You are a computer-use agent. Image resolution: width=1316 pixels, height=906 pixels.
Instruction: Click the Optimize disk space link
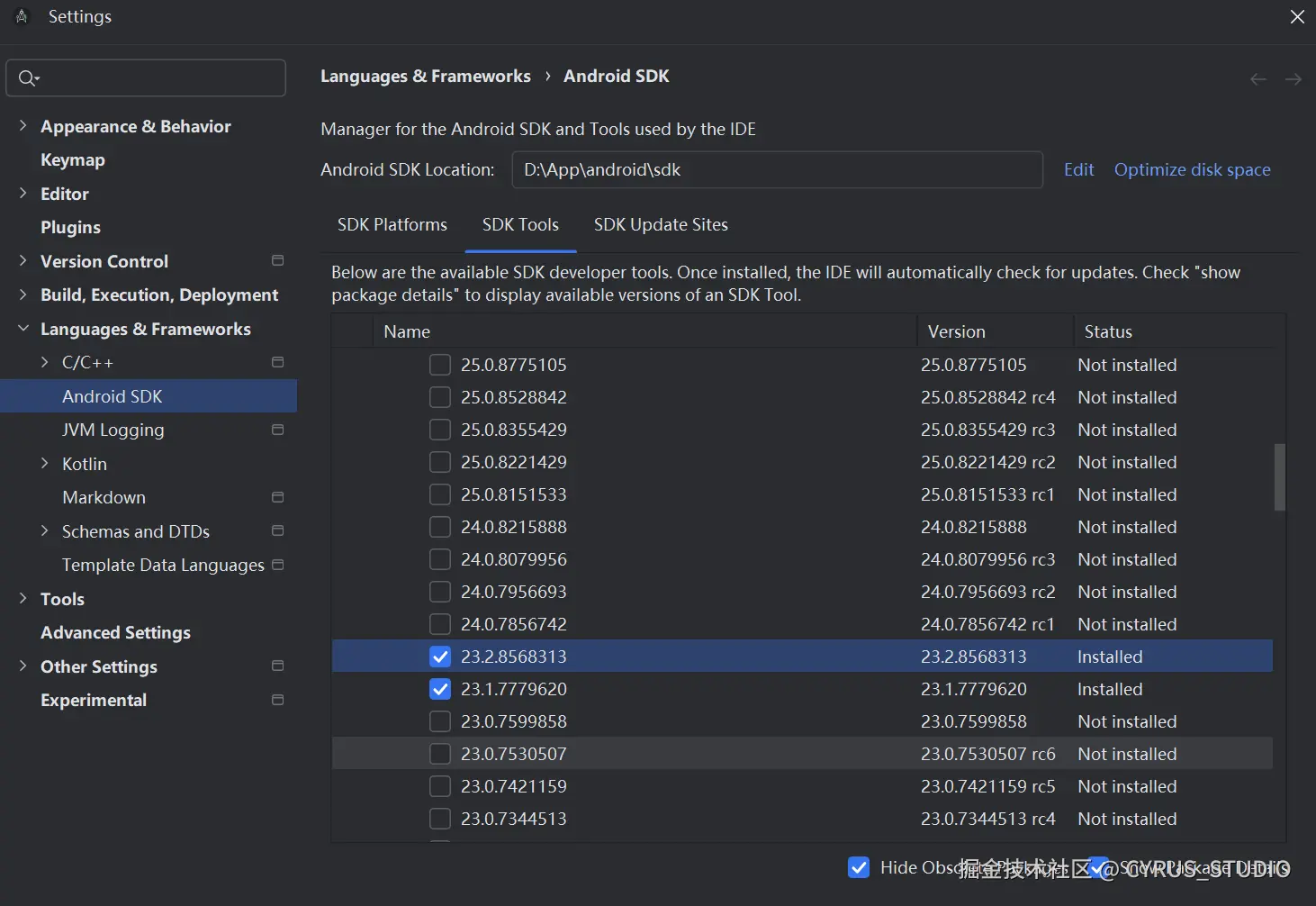(1192, 169)
